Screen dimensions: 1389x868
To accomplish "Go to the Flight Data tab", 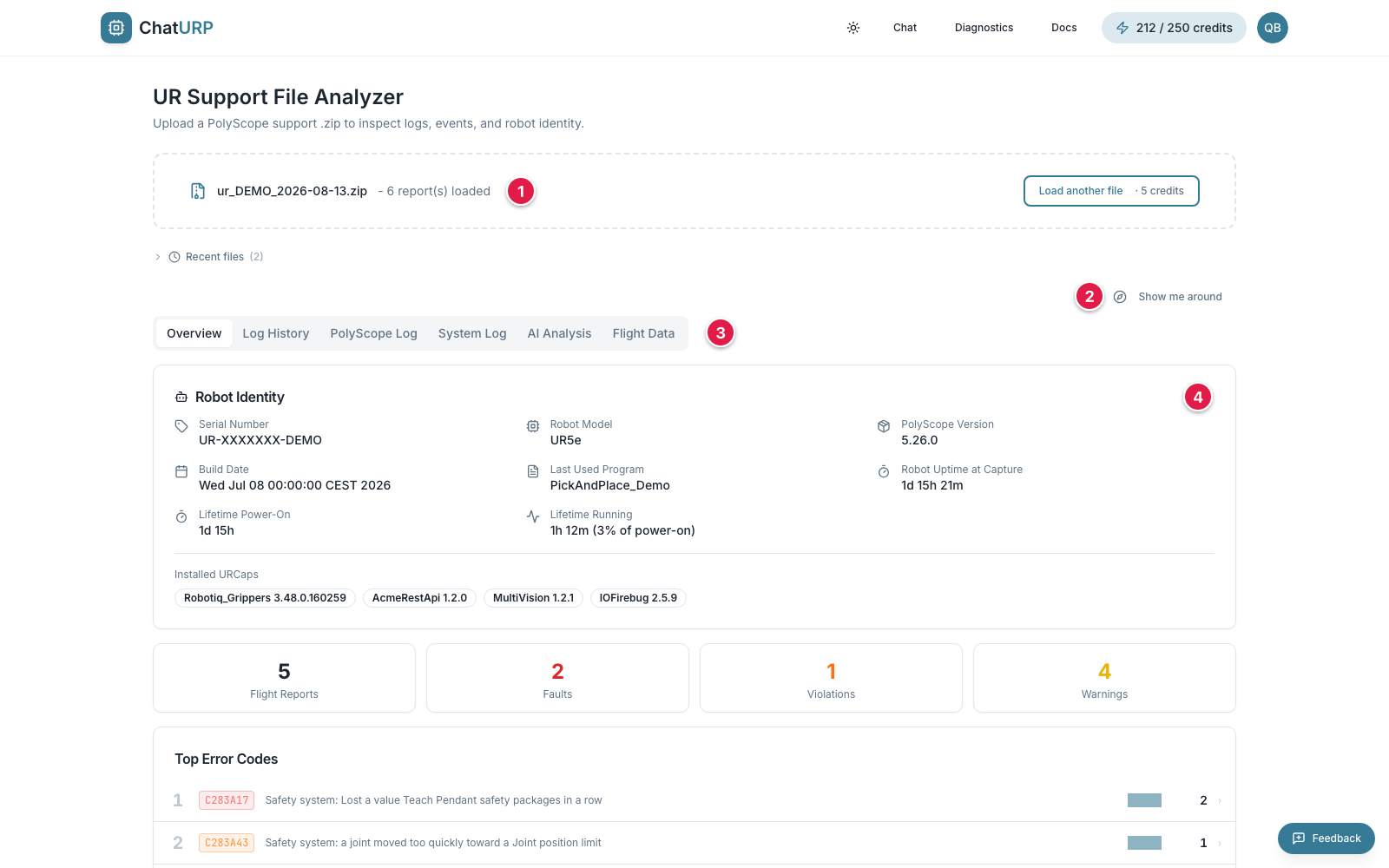I will pyautogui.click(x=643, y=333).
